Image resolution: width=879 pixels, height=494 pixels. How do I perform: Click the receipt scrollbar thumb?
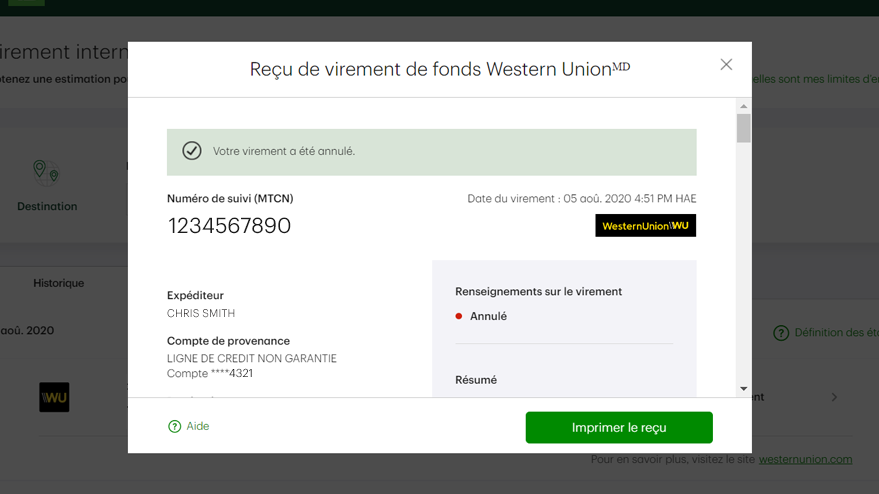pyautogui.click(x=743, y=128)
